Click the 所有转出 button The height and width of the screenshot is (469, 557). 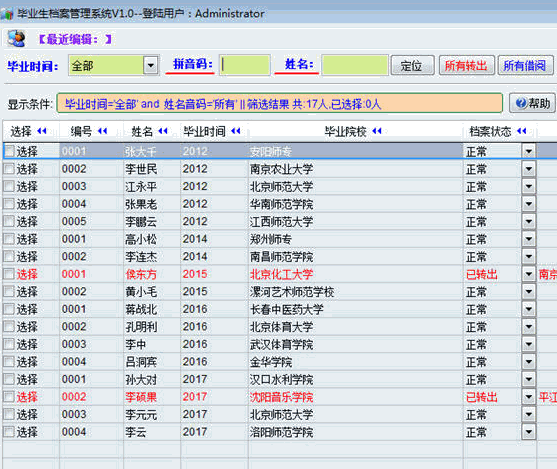(x=466, y=65)
